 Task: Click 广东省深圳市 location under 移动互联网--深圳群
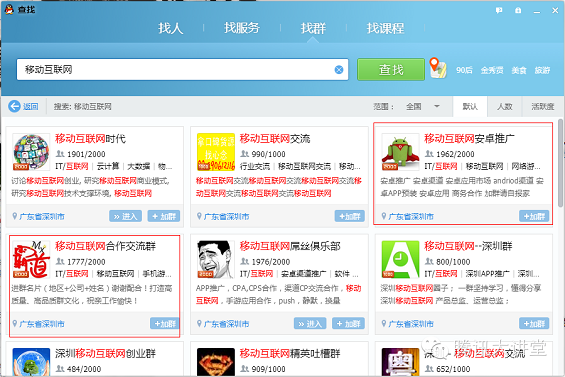point(411,324)
